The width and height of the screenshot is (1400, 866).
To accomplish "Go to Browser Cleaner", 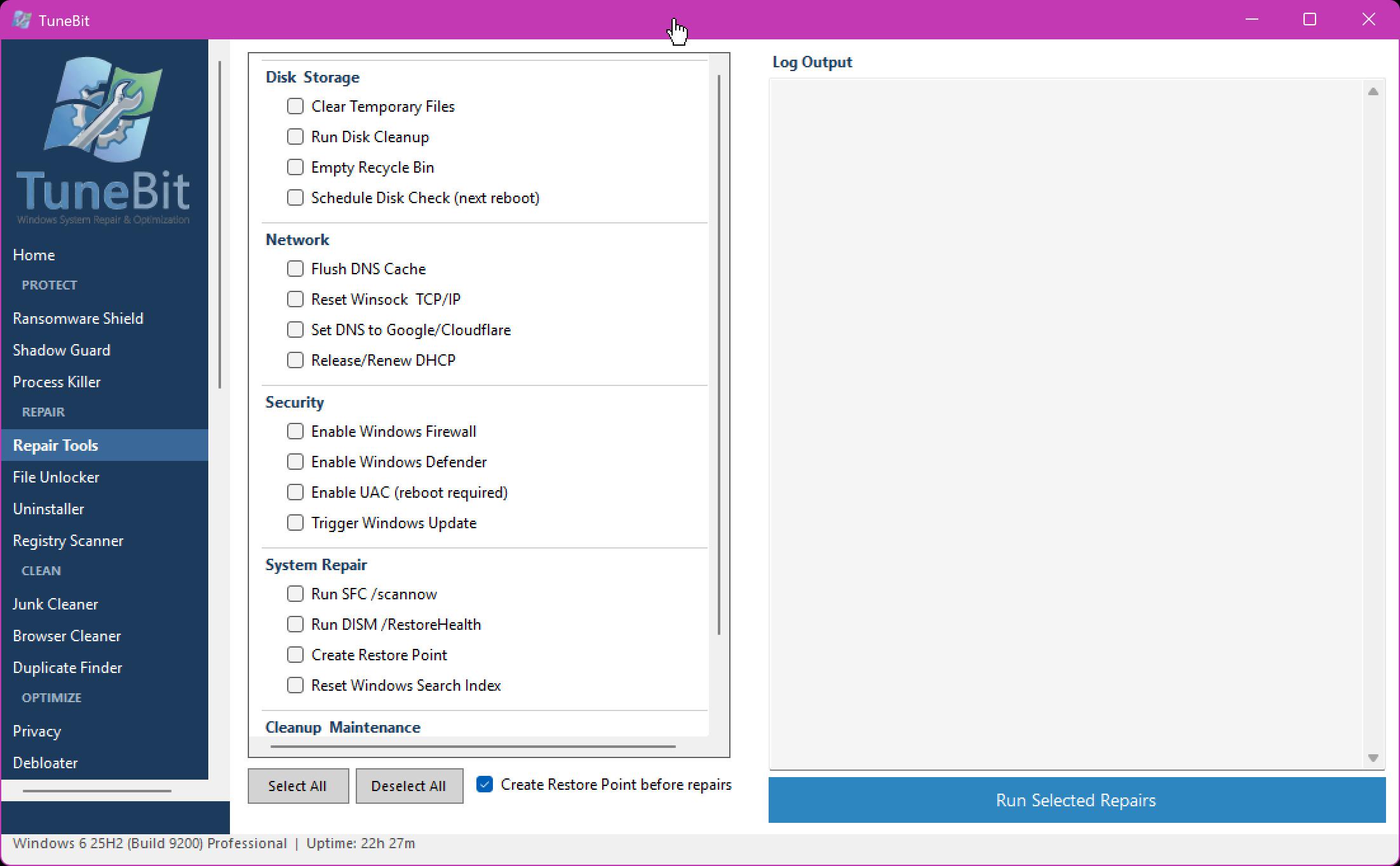I will tap(105, 636).
